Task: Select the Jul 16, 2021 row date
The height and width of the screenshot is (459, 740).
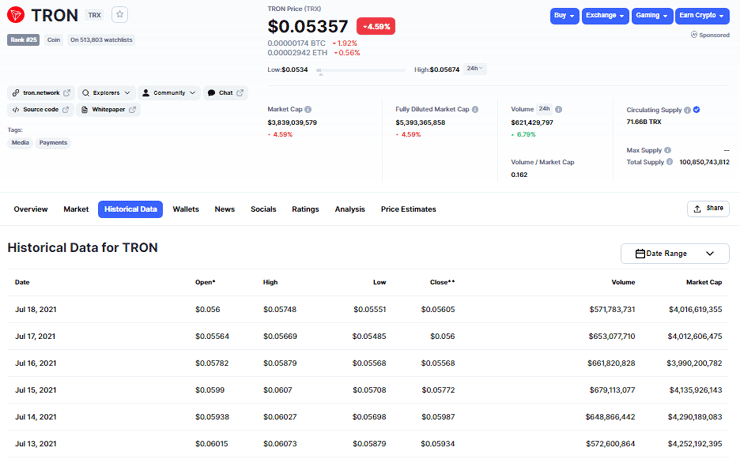Action: [x=36, y=363]
